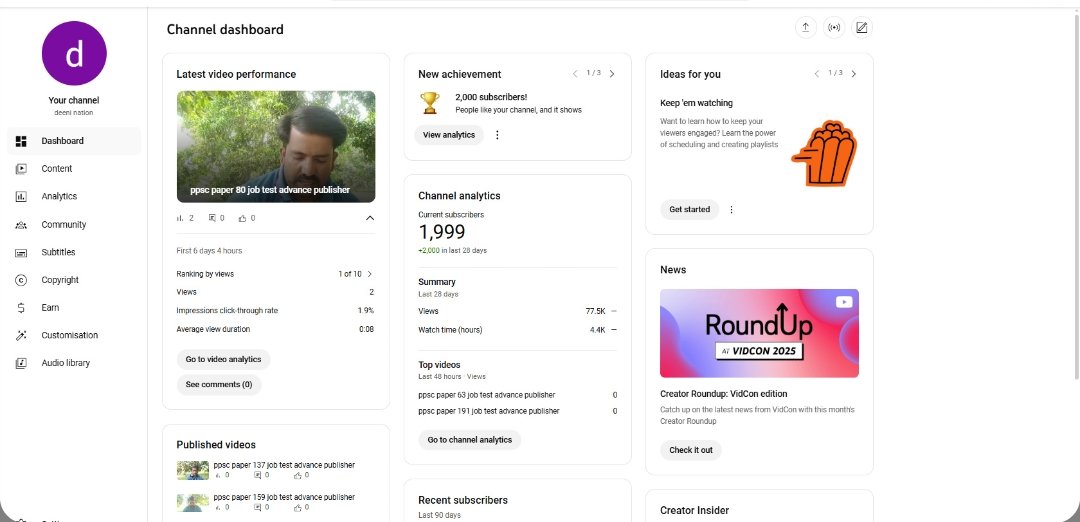This screenshot has width=1080, height=522.
Task: Collapse latest video performance details chevron
Action: [370, 218]
